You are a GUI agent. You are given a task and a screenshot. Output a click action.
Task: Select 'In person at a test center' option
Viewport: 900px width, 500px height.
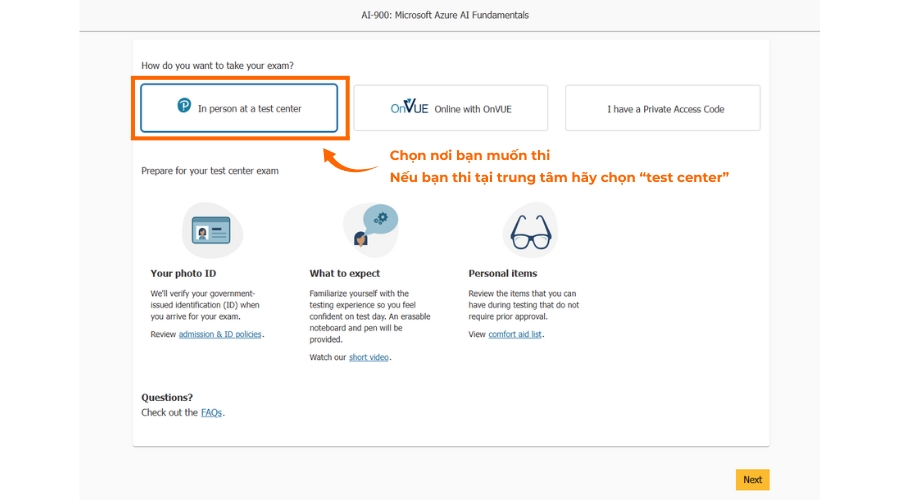click(x=239, y=108)
